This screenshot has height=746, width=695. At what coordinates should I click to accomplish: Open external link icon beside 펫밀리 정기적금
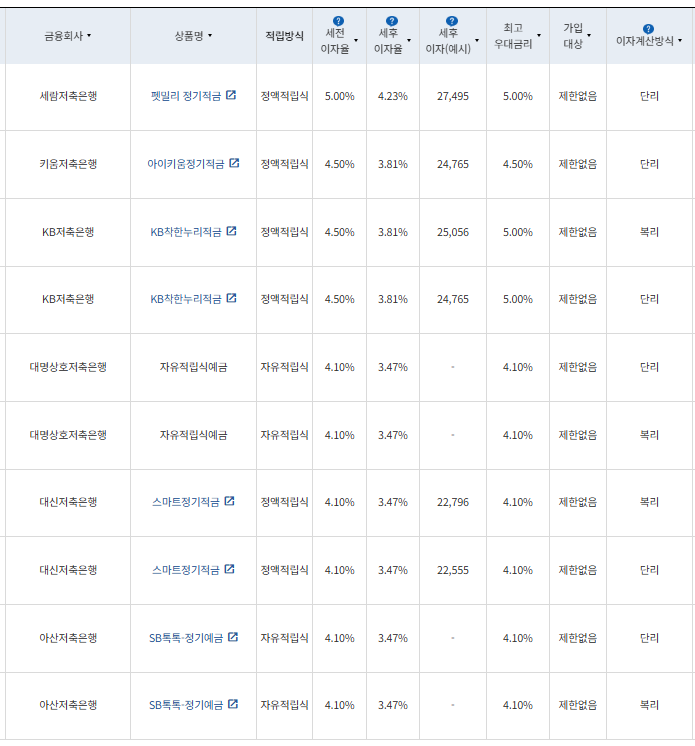point(231,95)
